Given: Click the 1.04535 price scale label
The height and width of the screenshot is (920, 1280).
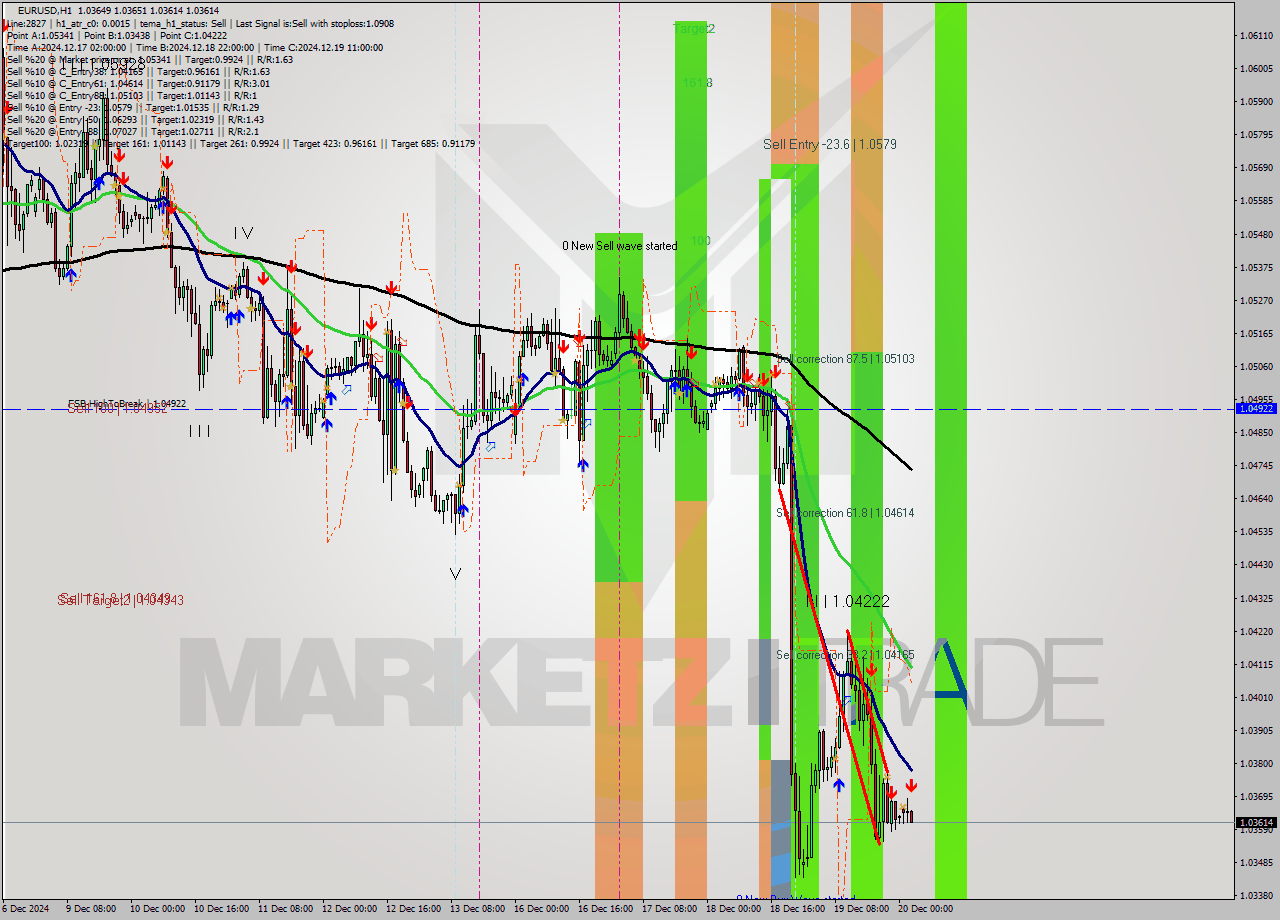Looking at the screenshot, I should coord(1256,531).
